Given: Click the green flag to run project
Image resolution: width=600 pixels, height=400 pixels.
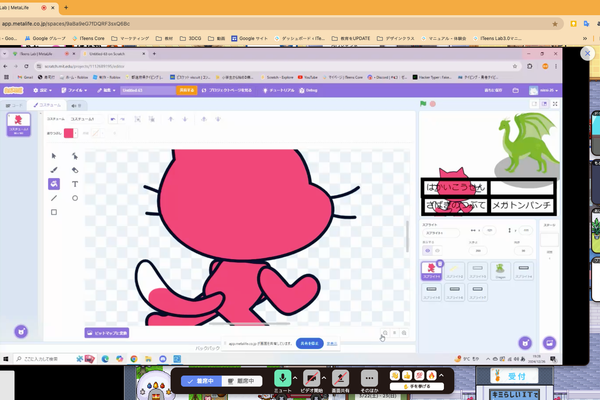Looking at the screenshot, I should (x=423, y=104).
